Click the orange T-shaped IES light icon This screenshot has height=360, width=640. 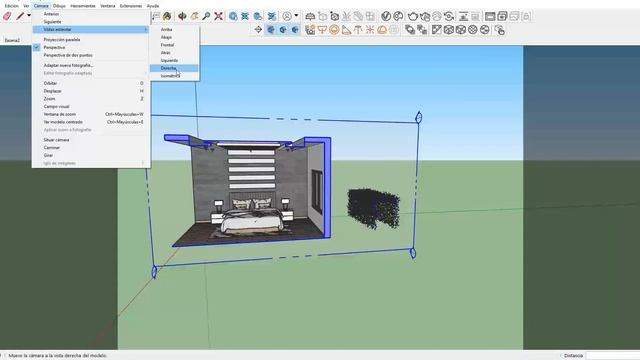pos(358,30)
